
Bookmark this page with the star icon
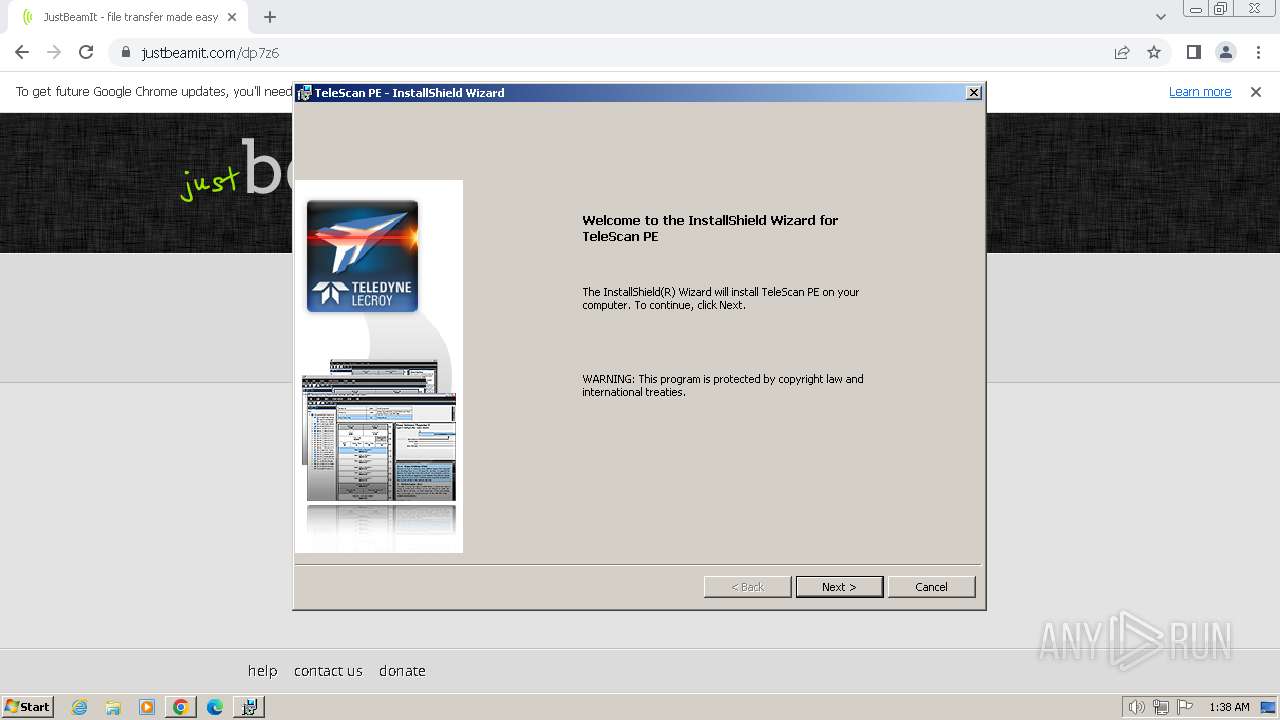[1154, 52]
